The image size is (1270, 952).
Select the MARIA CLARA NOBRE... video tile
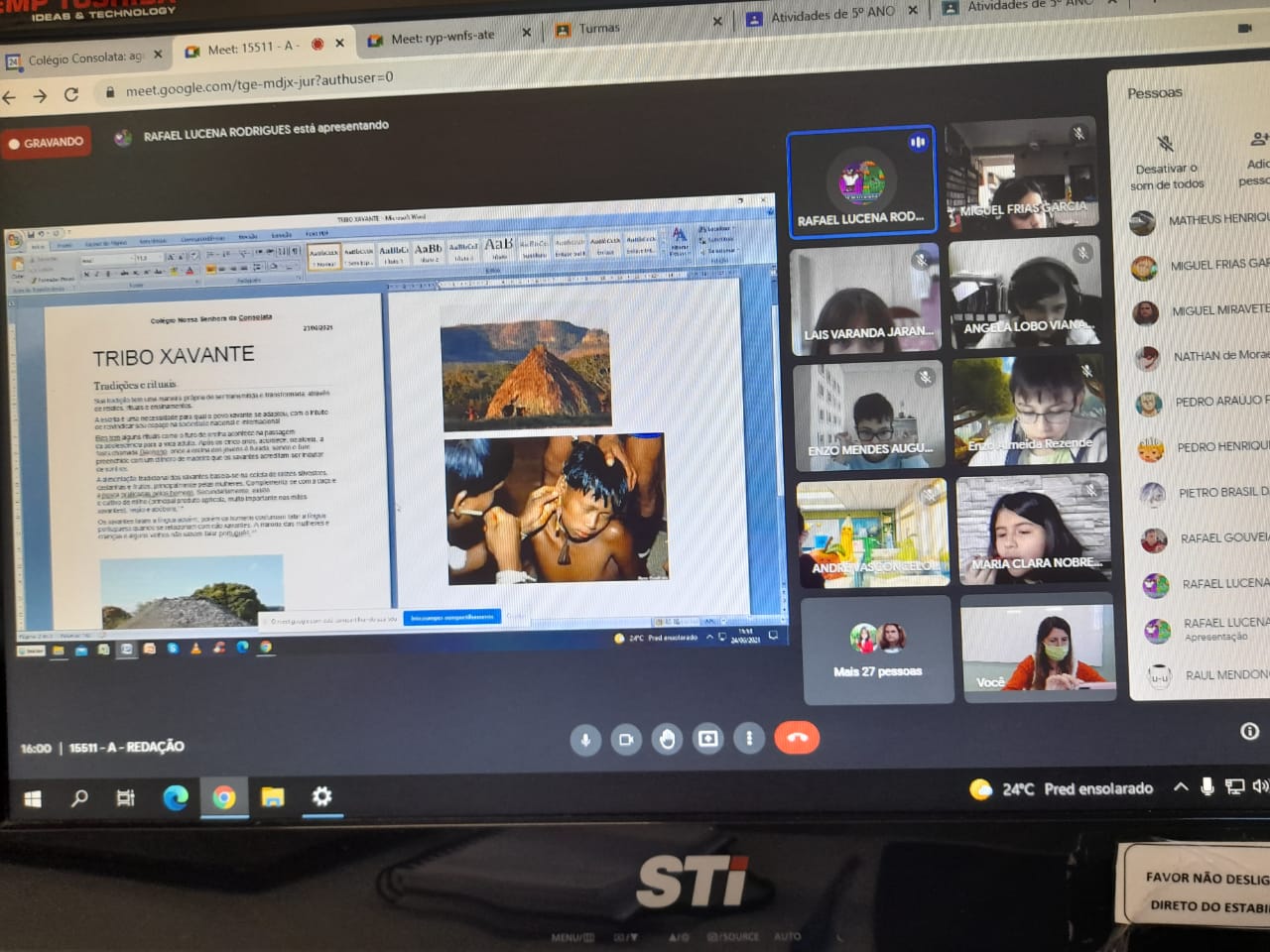pos(1033,532)
